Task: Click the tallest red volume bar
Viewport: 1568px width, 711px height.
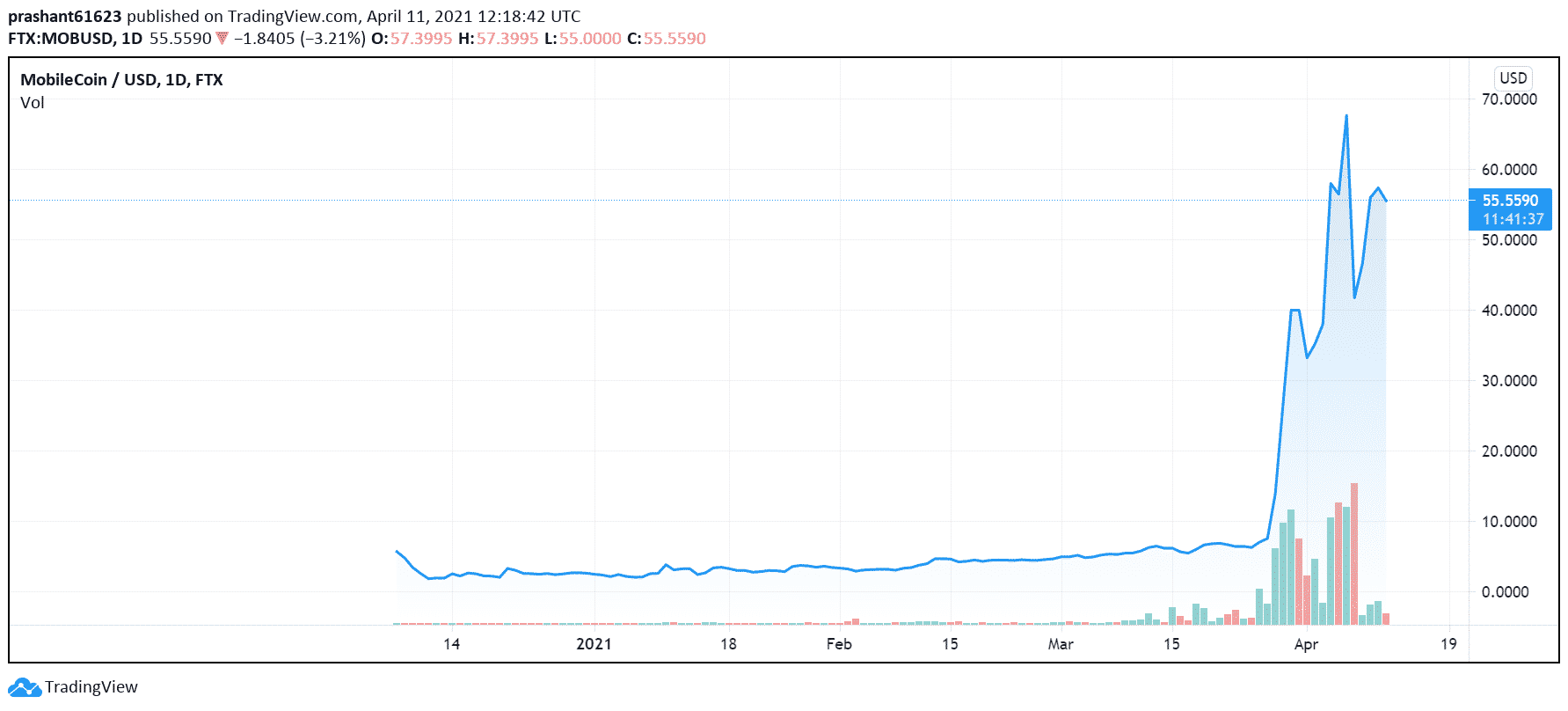Action: 1354,553
